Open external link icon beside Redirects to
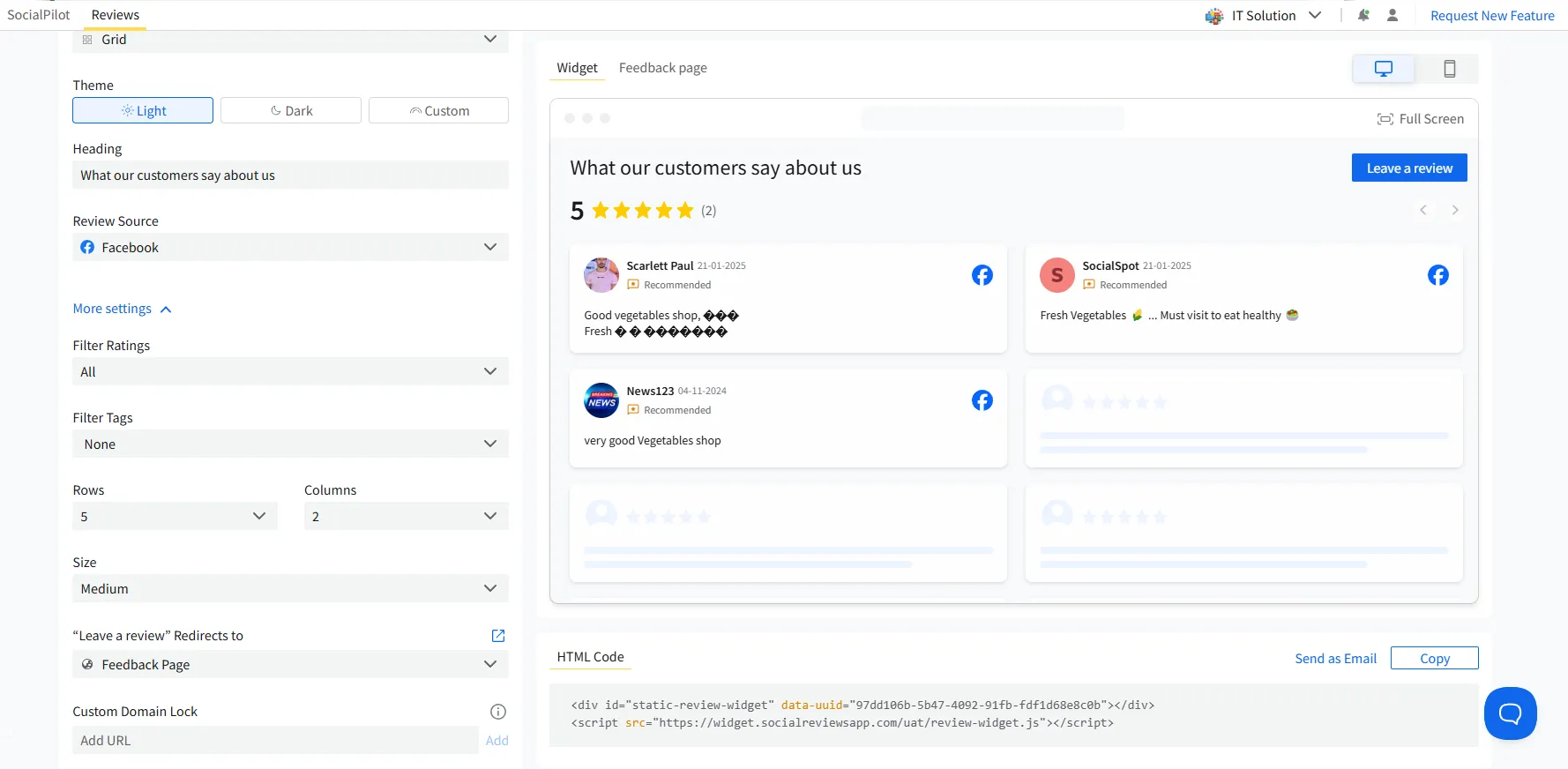 pos(498,636)
